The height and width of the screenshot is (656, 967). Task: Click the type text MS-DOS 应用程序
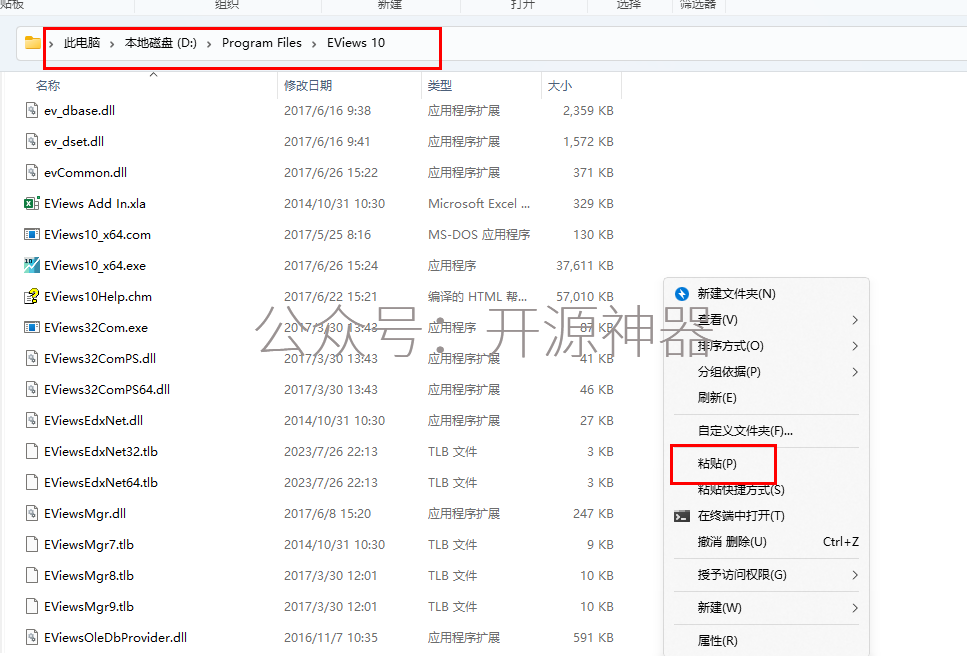click(479, 234)
